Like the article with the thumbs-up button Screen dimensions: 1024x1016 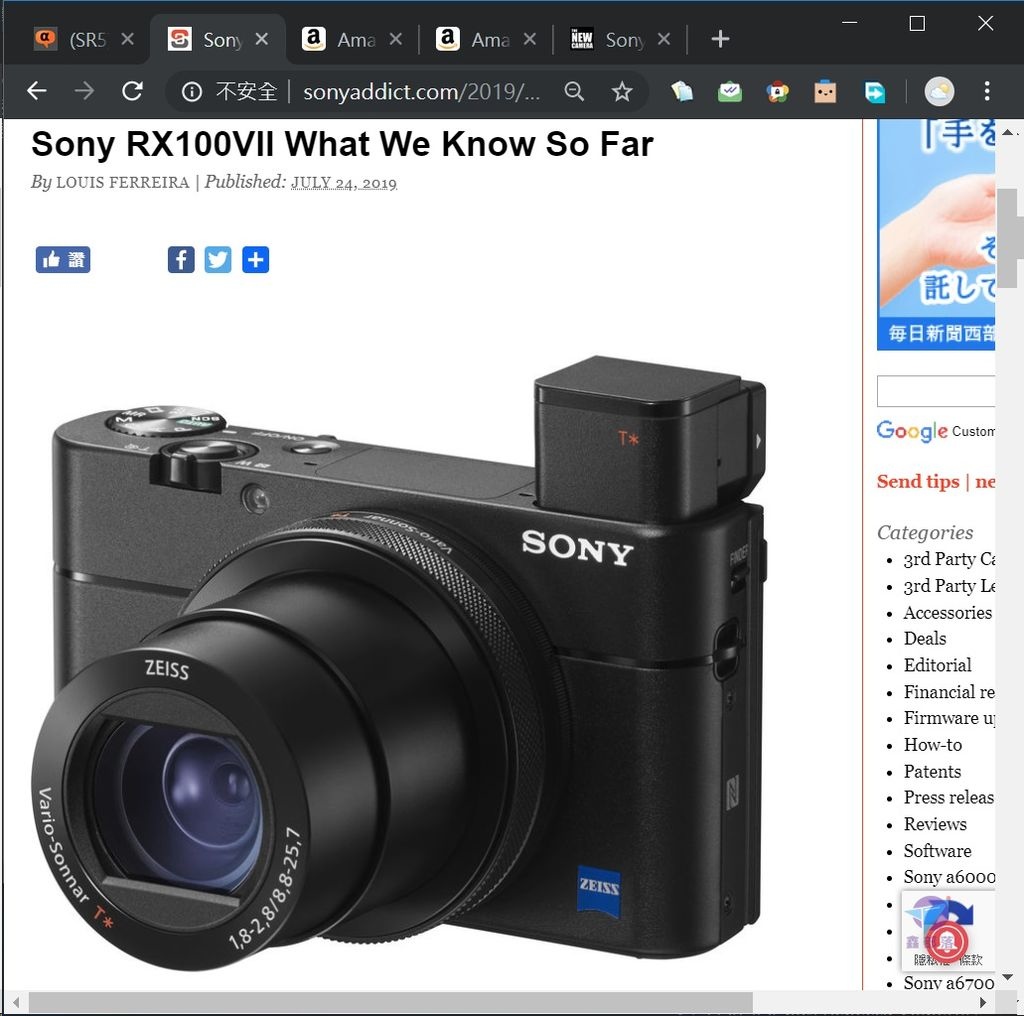tap(63, 259)
